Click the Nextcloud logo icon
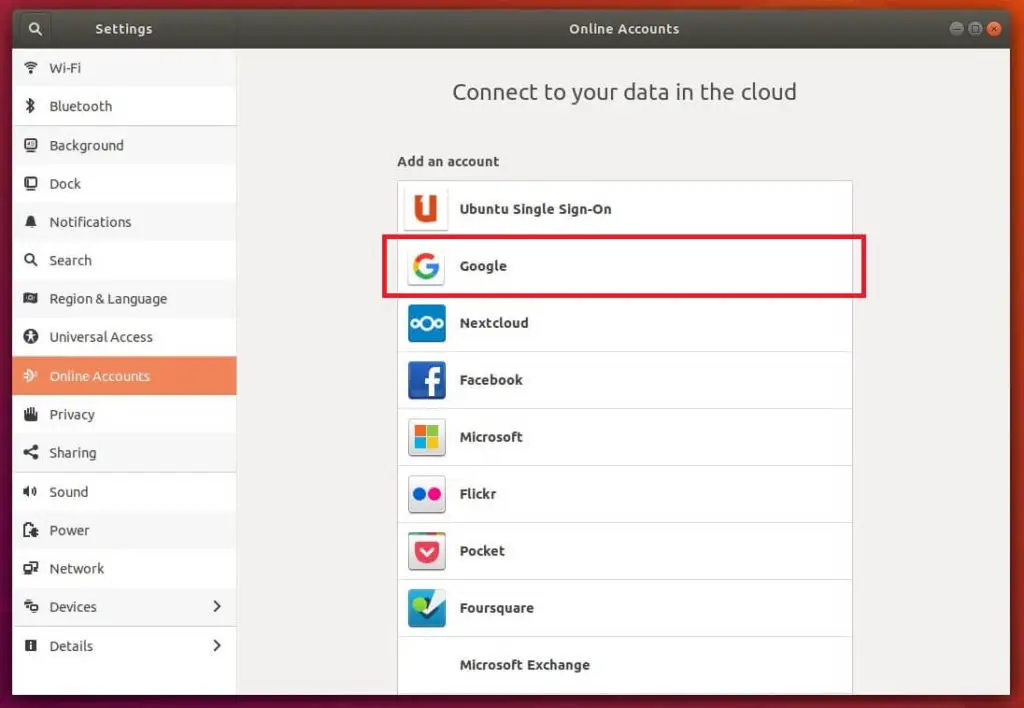 point(426,323)
